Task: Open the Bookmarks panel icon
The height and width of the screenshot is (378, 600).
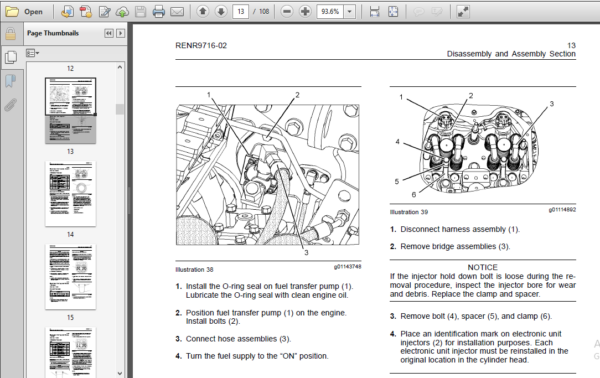Action: point(11,81)
